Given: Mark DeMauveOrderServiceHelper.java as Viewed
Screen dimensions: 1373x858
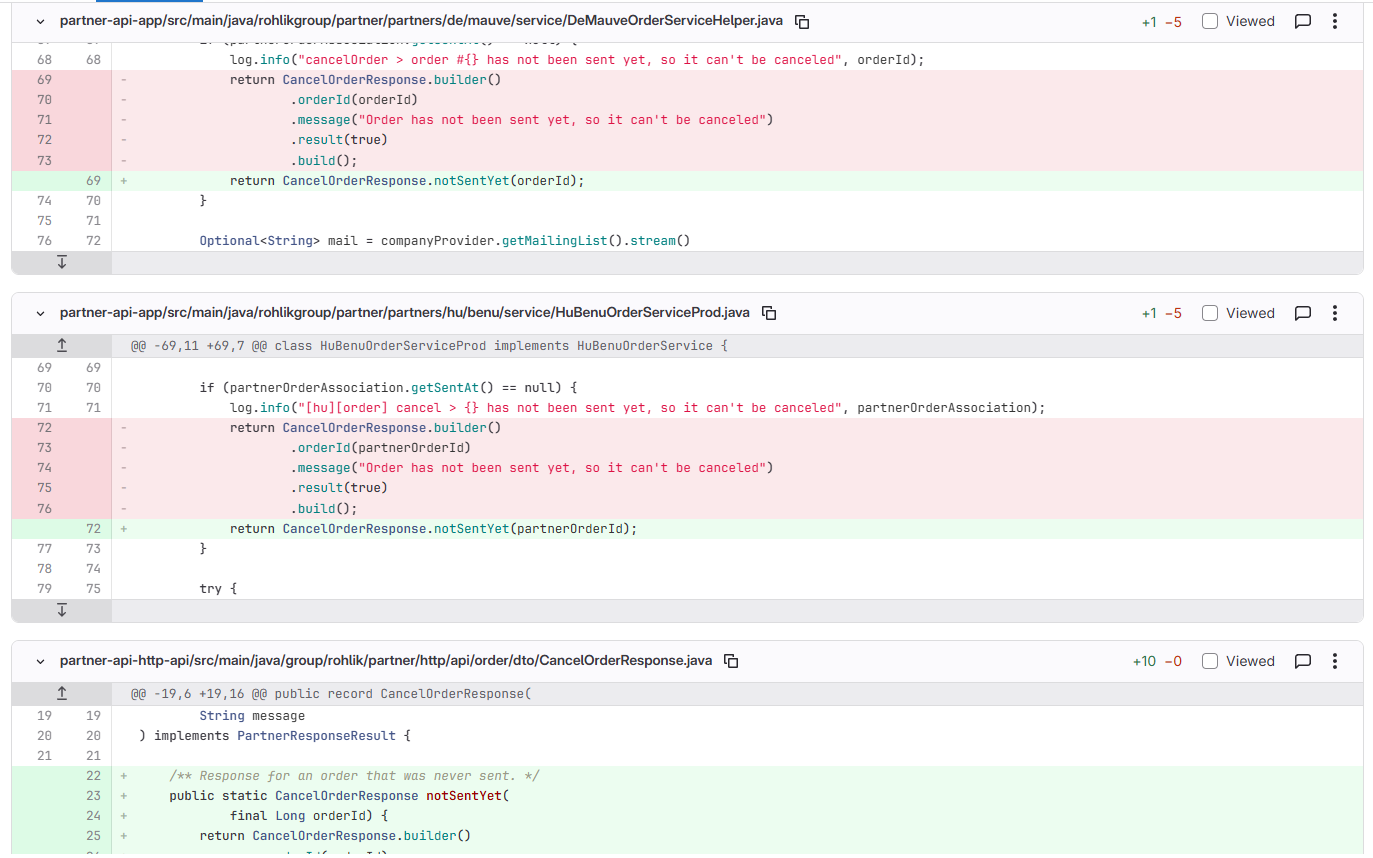Looking at the screenshot, I should [1210, 21].
